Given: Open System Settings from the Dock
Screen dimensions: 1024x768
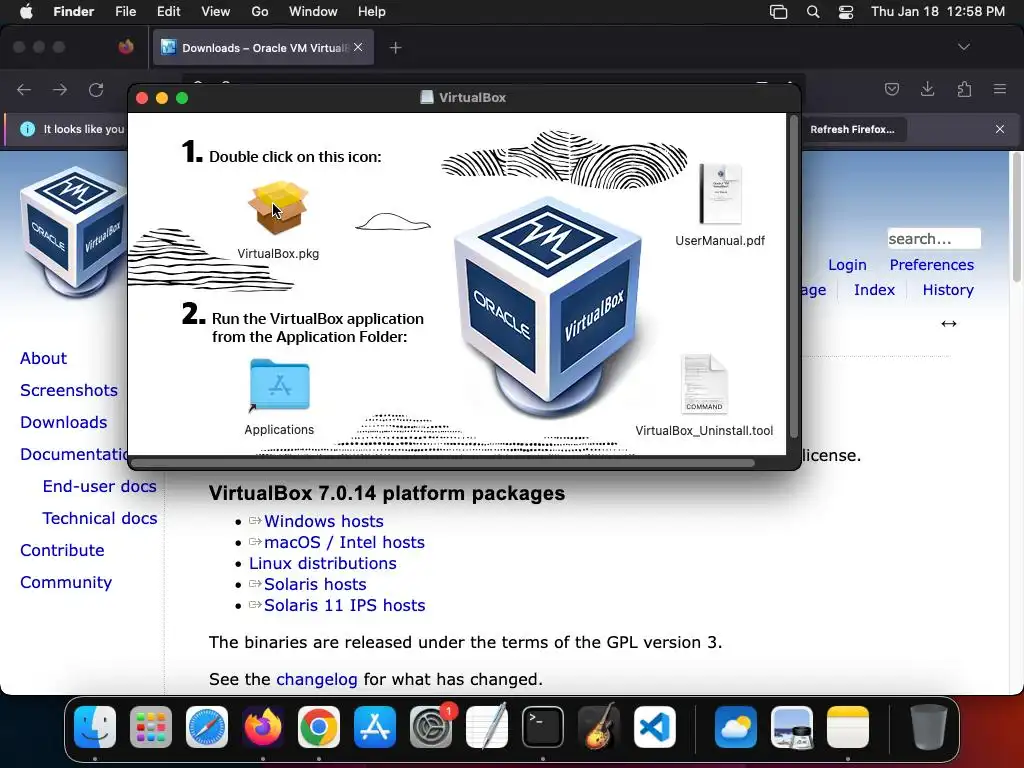Looking at the screenshot, I should 431,727.
